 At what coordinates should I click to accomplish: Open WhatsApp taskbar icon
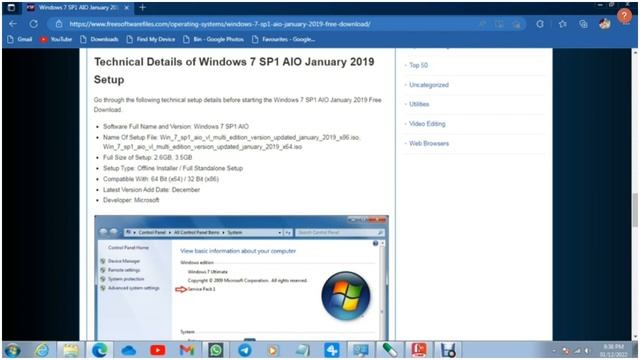[x=216, y=350]
